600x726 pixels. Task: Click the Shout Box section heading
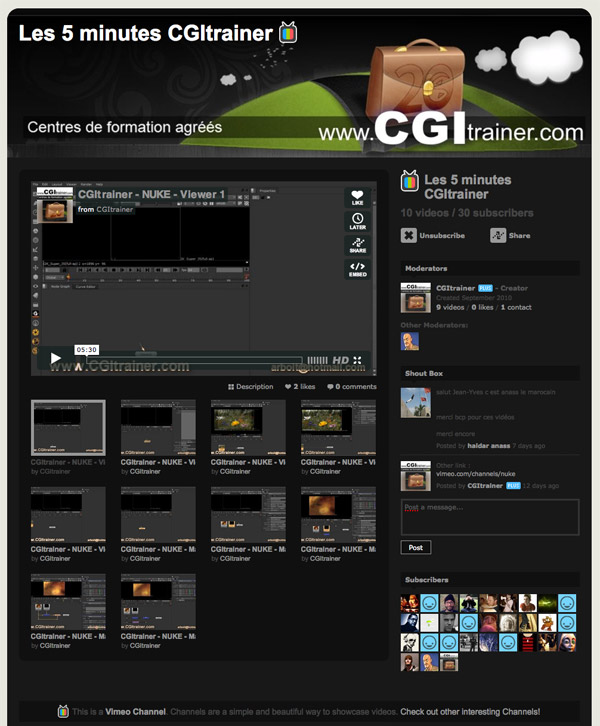coord(424,373)
